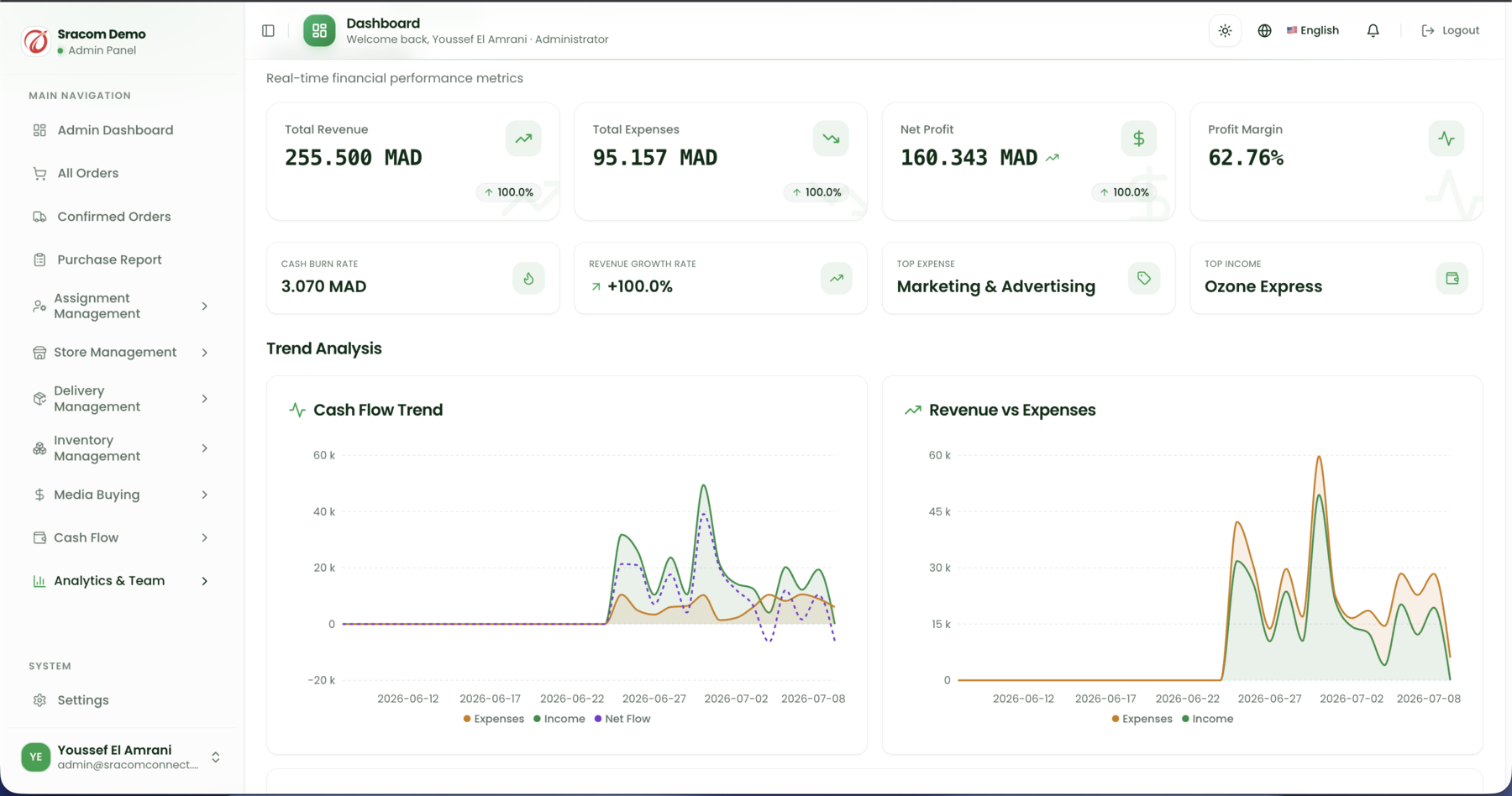The height and width of the screenshot is (796, 1512).
Task: Click the green Dashboard grid icon
Action: (x=319, y=31)
